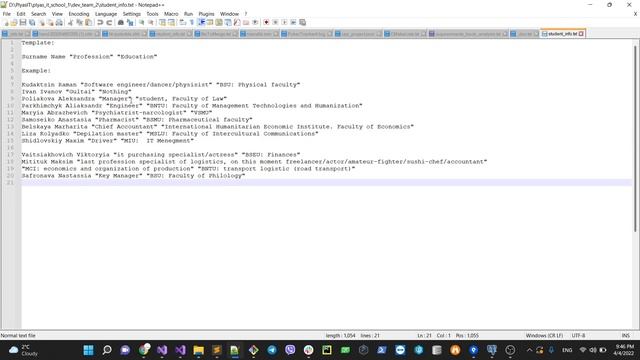Click the New file toolbar icon
Screen dimensions: 640x360
point(6,22)
